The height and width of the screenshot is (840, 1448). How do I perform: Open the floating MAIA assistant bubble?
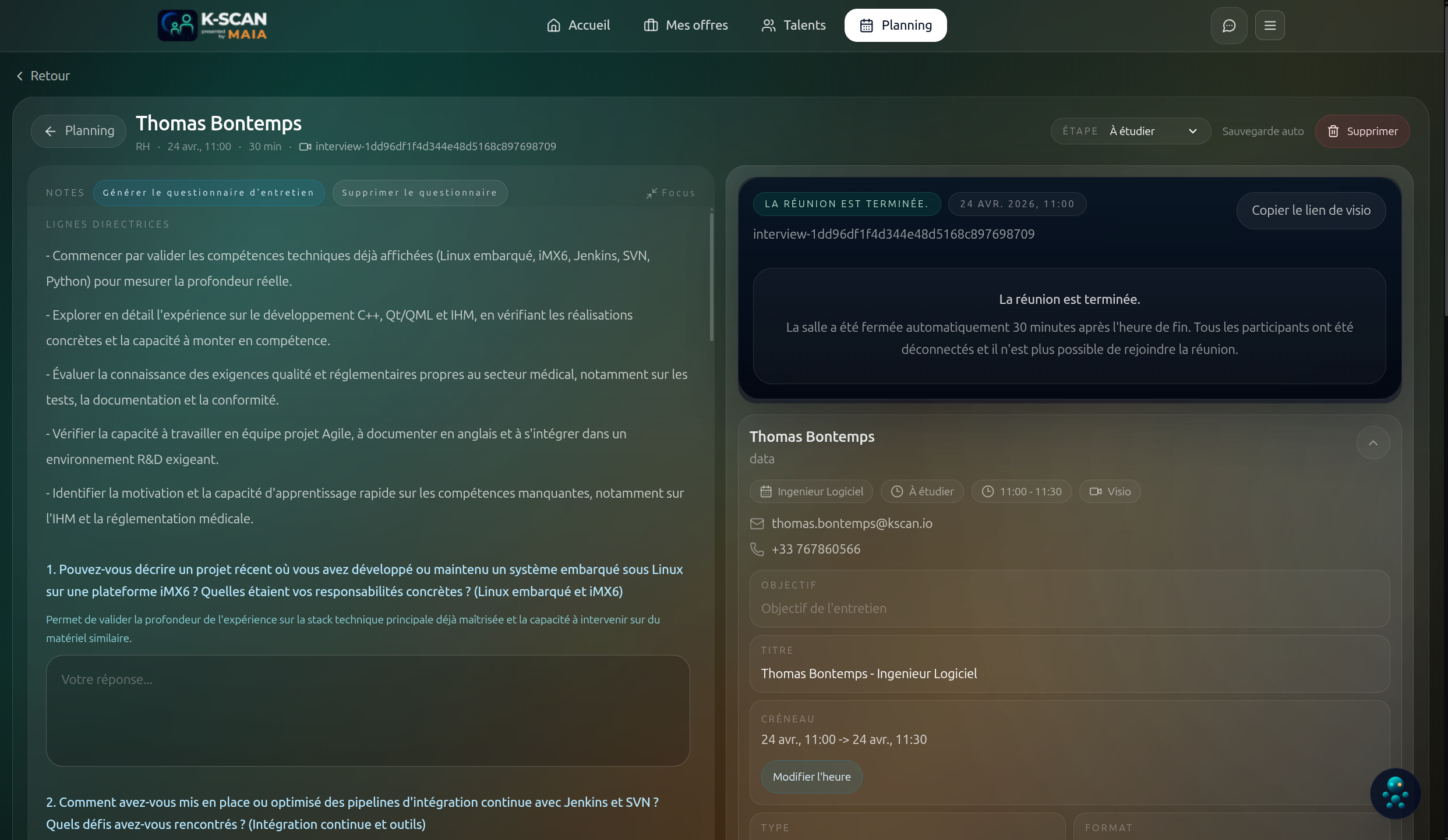pyautogui.click(x=1395, y=793)
